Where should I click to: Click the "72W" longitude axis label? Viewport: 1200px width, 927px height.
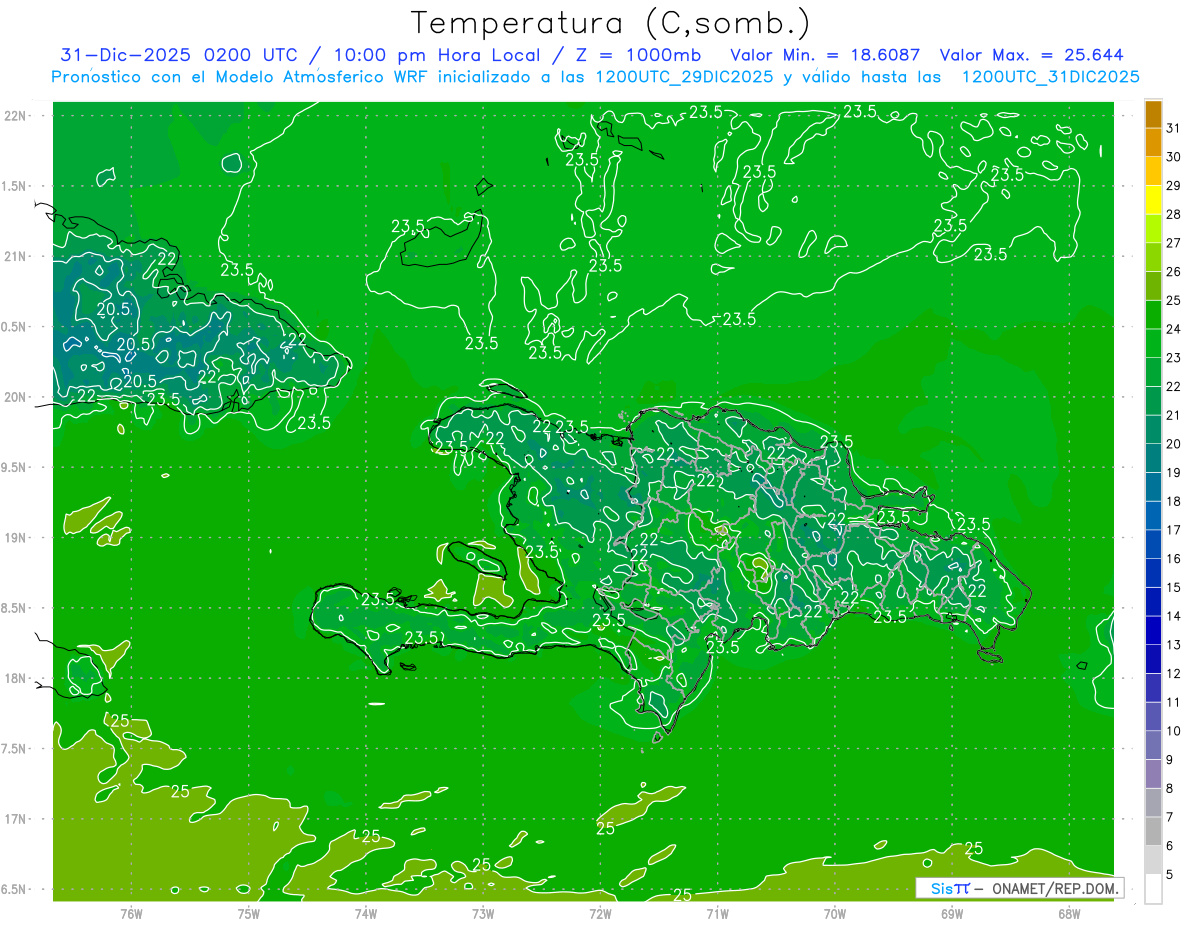600,913
